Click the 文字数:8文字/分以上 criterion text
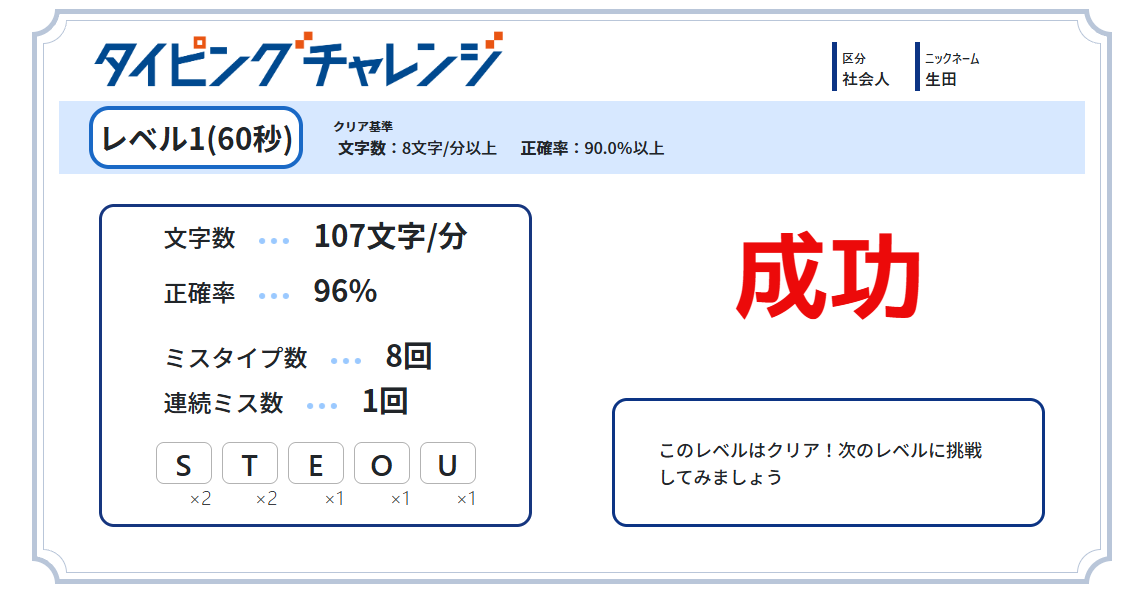The width and height of the screenshot is (1128, 604). point(417,149)
